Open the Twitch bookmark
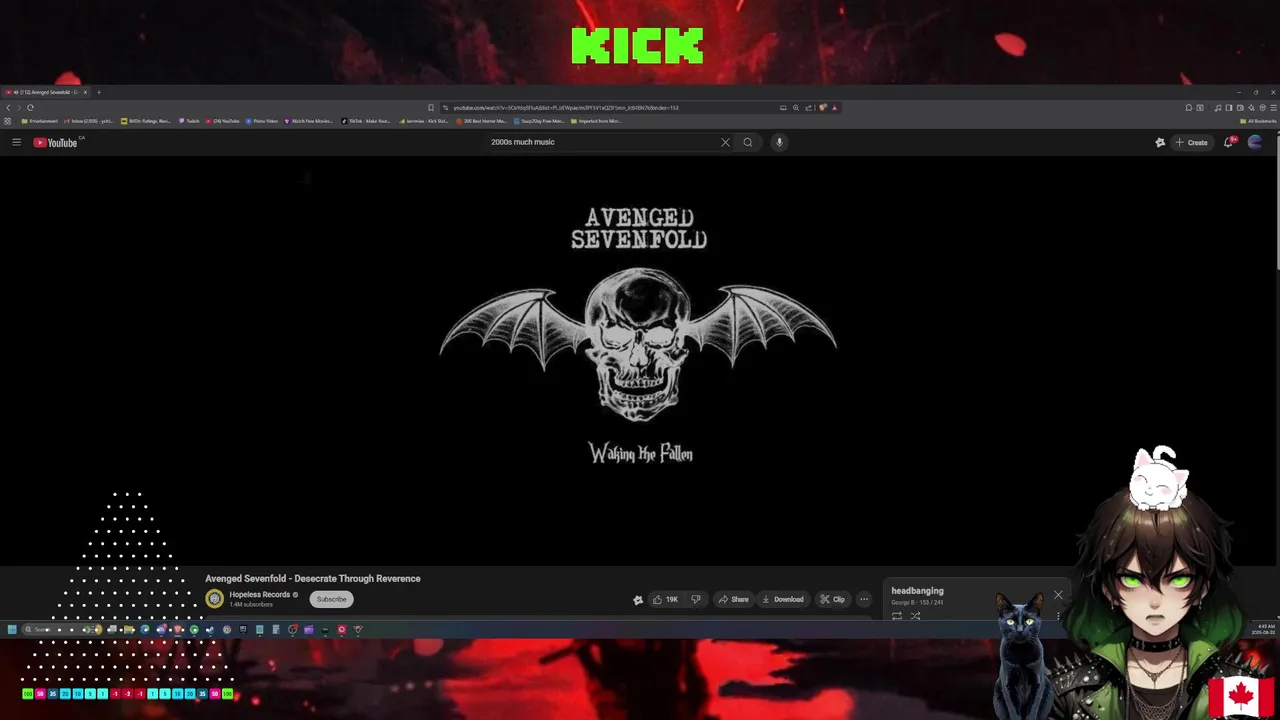Screen dimensions: 1280x720 point(189,121)
